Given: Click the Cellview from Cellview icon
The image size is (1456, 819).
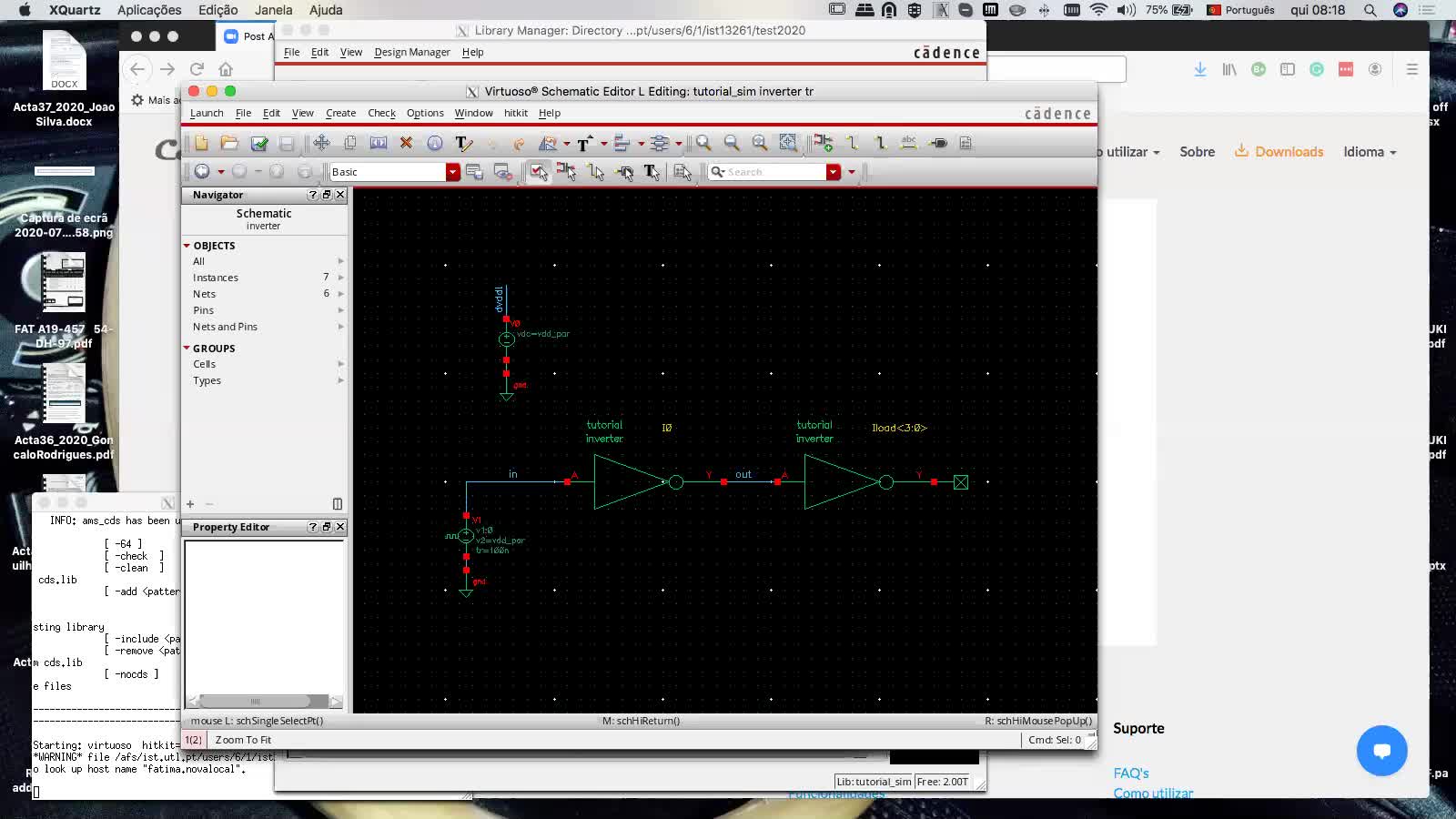Looking at the screenshot, I should (x=966, y=143).
